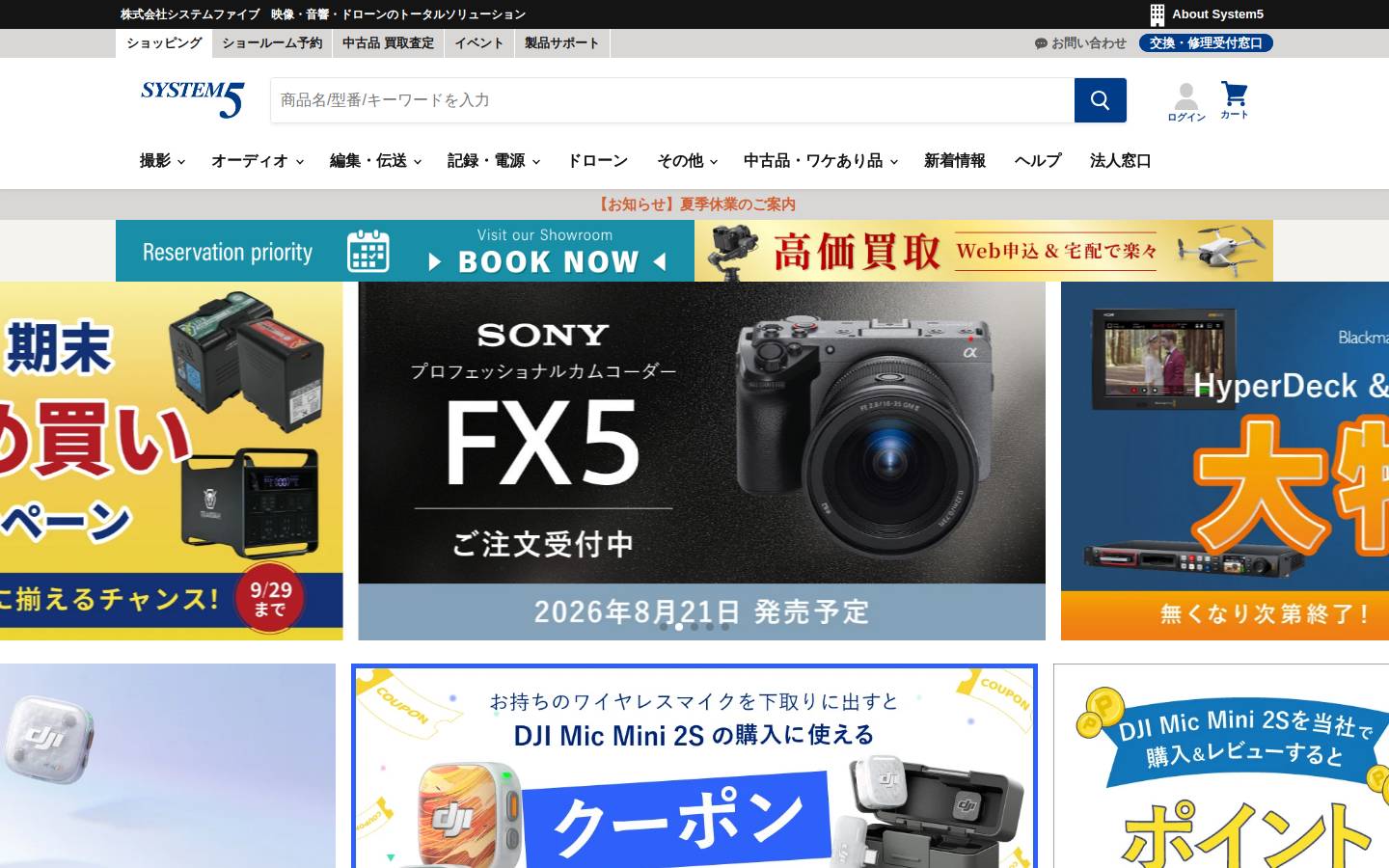Expand the 中古品・ワケあり品 dropdown menu
Viewport: 1389px width, 868px height.
coord(821,161)
